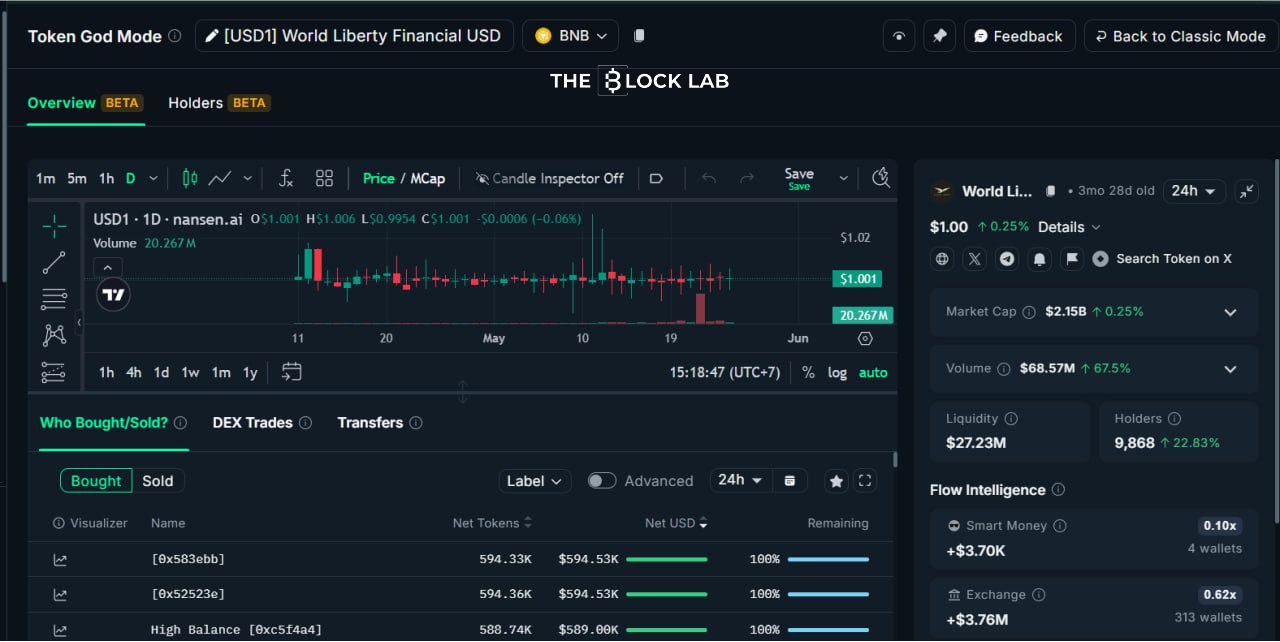Toggle auto scale on chart
The height and width of the screenshot is (642, 1280).
click(x=873, y=373)
